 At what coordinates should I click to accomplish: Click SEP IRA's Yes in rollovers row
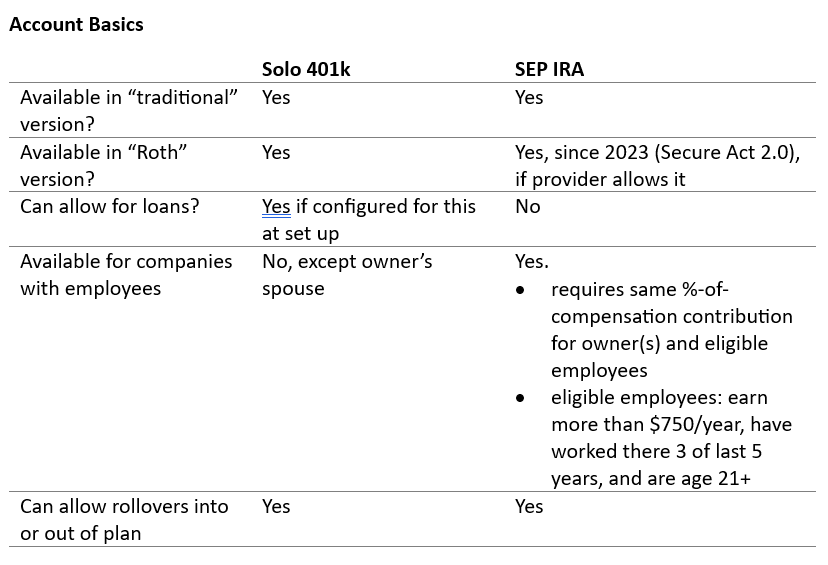[x=529, y=506]
